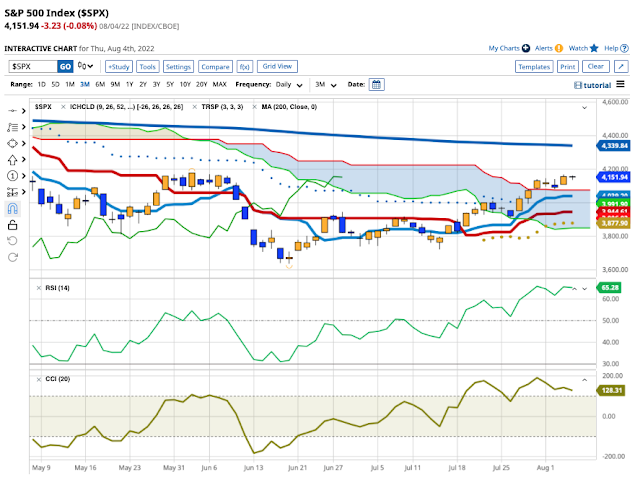Open the candlestick chart type dropdown
Image resolution: width=640 pixels, height=480 pixels.
click(86, 66)
